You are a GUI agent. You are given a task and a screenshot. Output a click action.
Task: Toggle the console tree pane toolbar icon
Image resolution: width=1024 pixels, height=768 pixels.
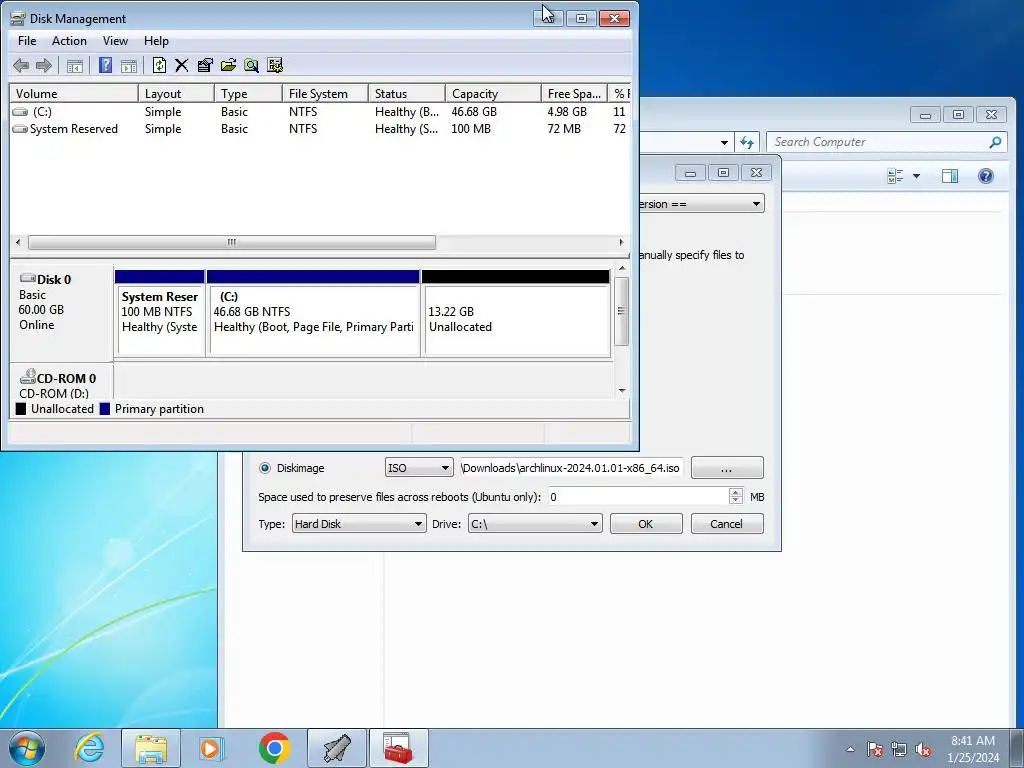(x=75, y=65)
